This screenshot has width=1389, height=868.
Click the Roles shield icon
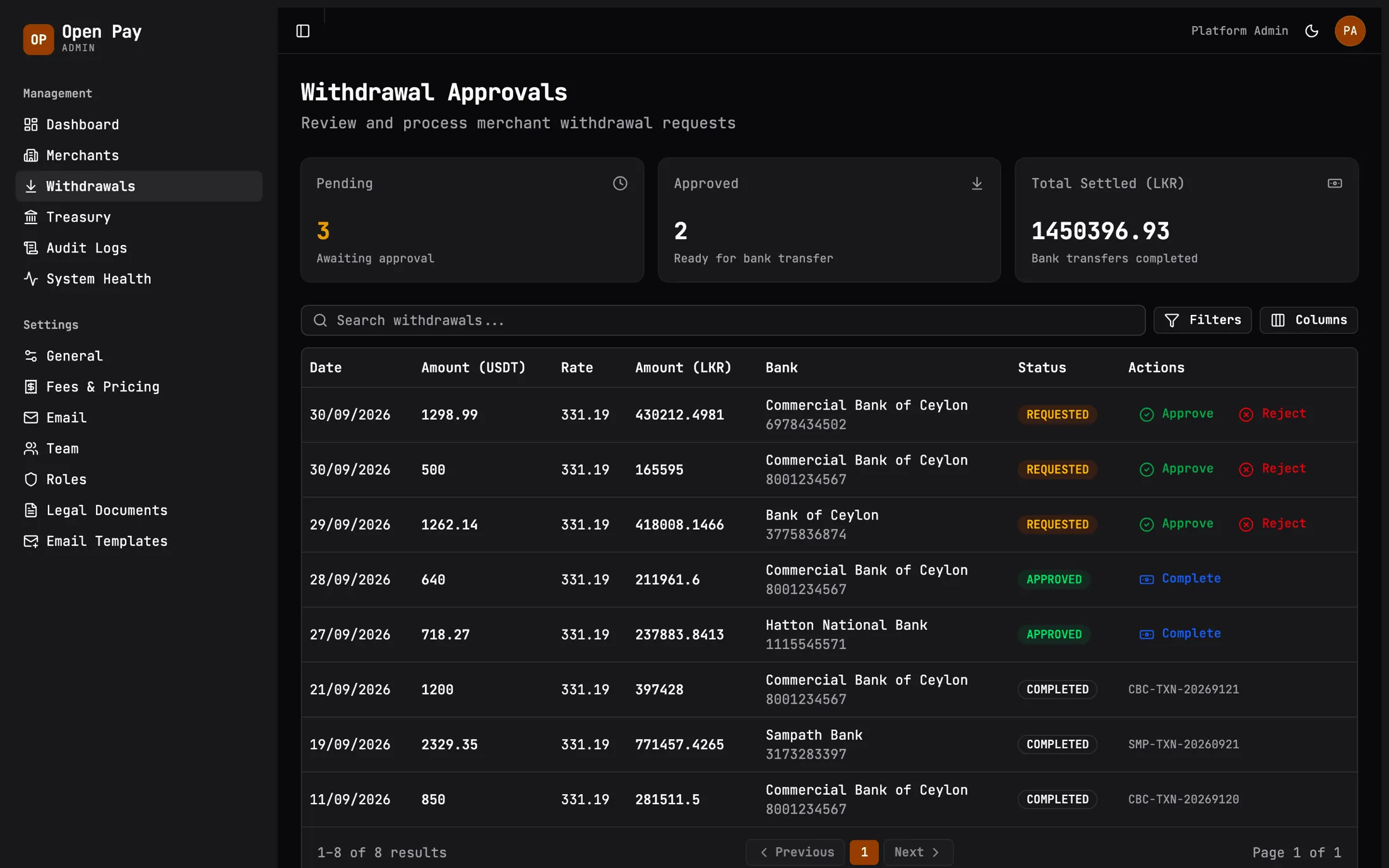(31, 480)
